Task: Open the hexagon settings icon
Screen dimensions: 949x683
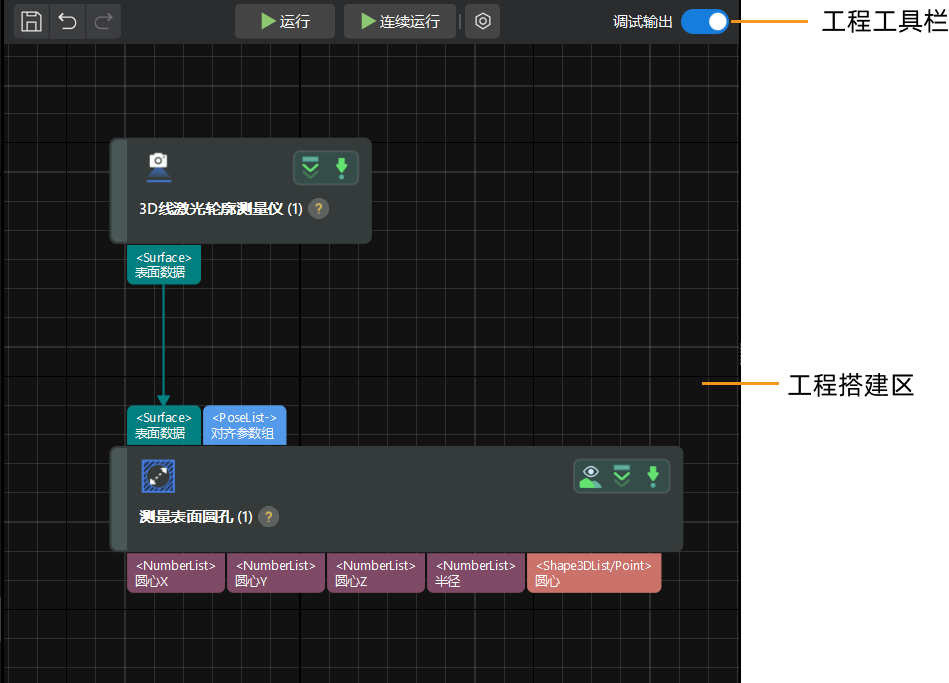Action: [x=482, y=21]
